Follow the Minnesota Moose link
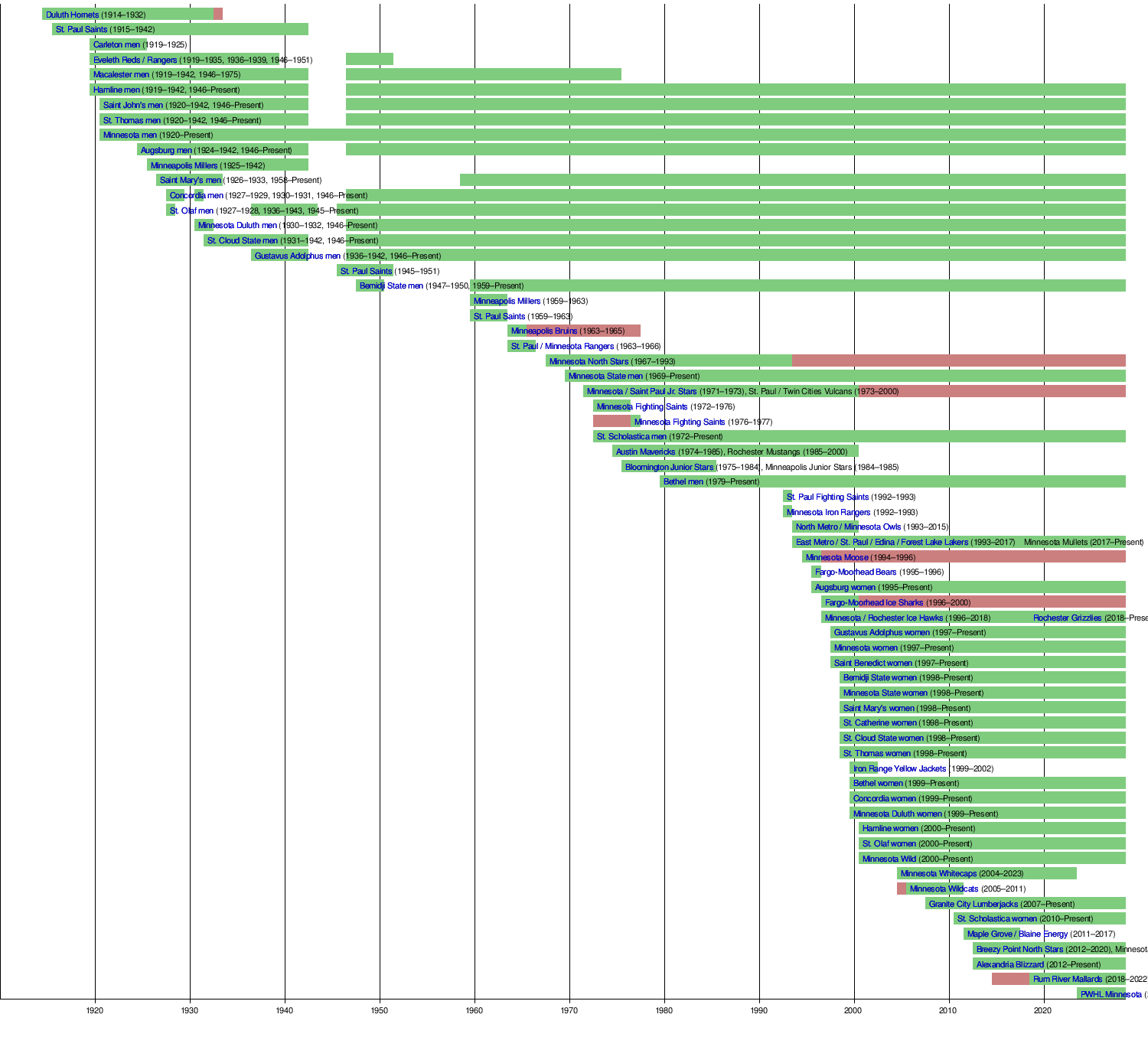 tap(837, 557)
